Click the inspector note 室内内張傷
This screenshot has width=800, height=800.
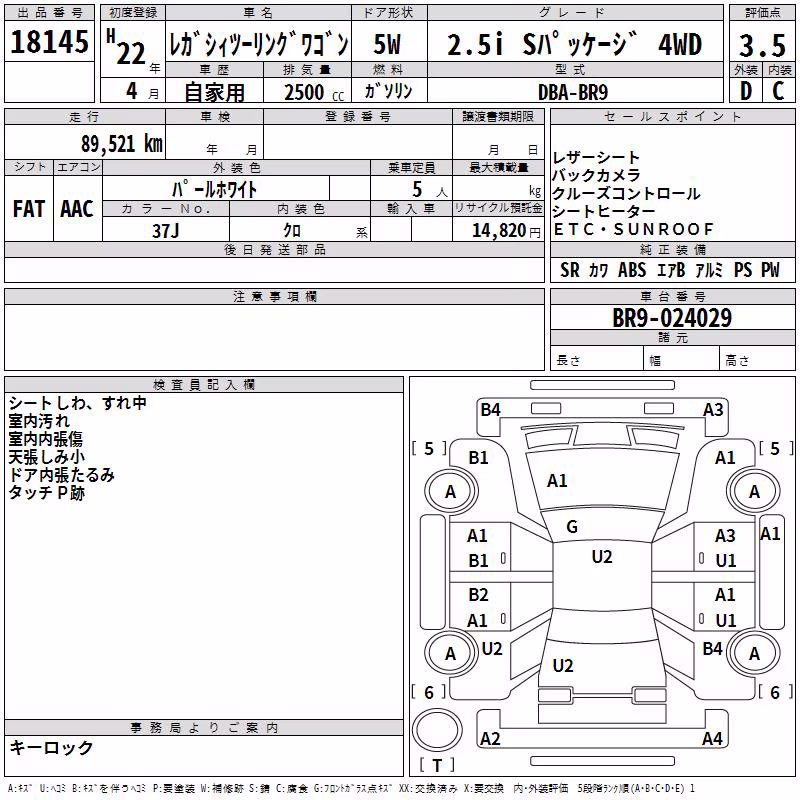pos(45,439)
